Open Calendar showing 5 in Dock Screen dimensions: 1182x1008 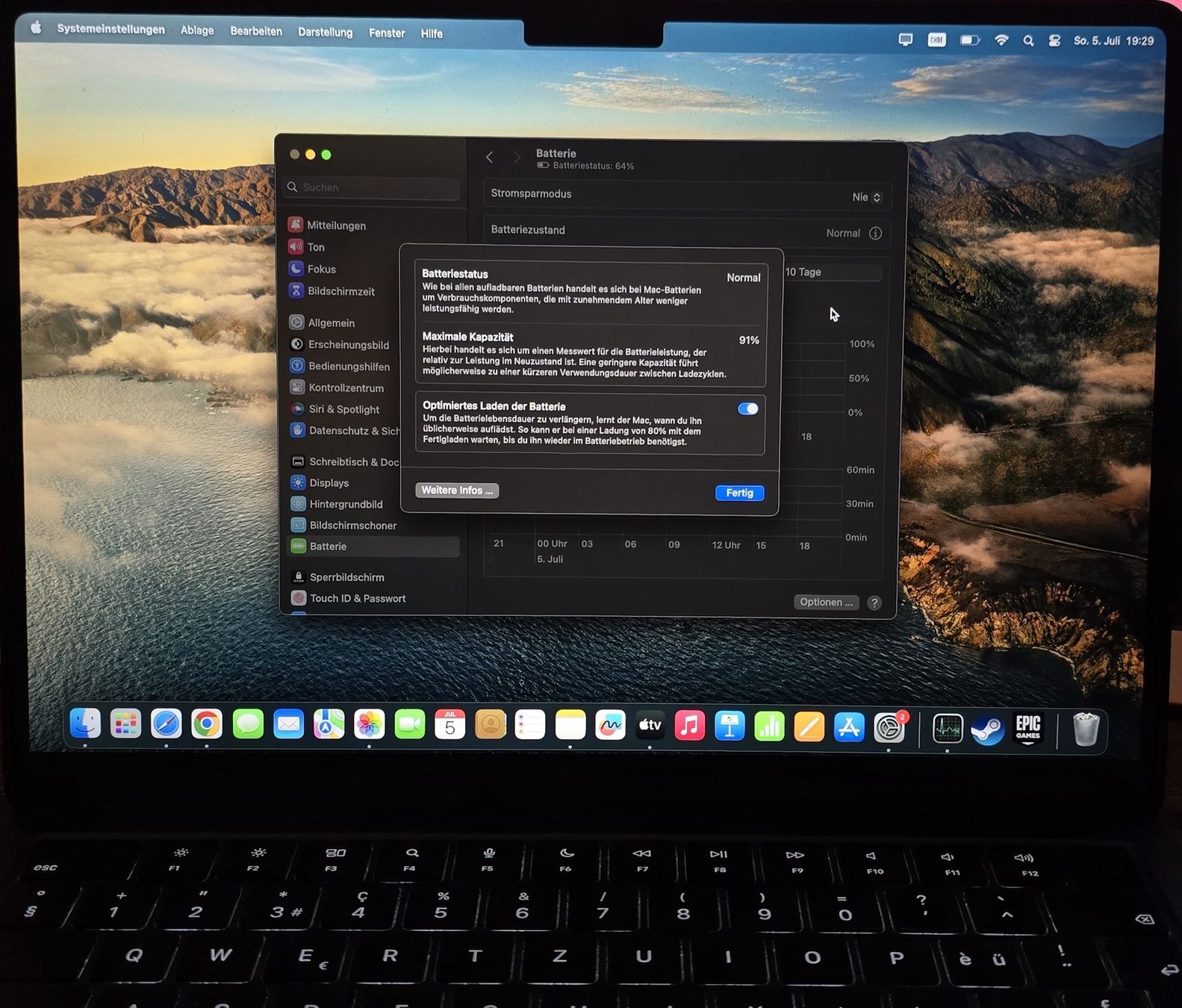450,724
